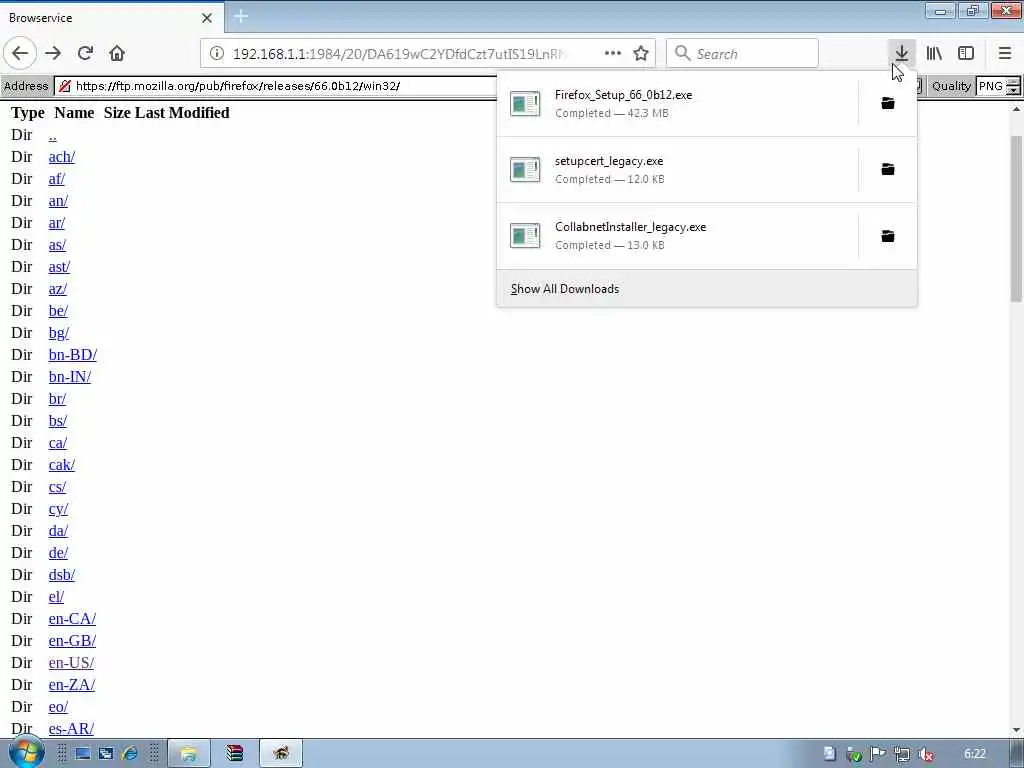The width and height of the screenshot is (1024, 768).
Task: Open the bn-IN/ directory link
Action: coord(70,377)
